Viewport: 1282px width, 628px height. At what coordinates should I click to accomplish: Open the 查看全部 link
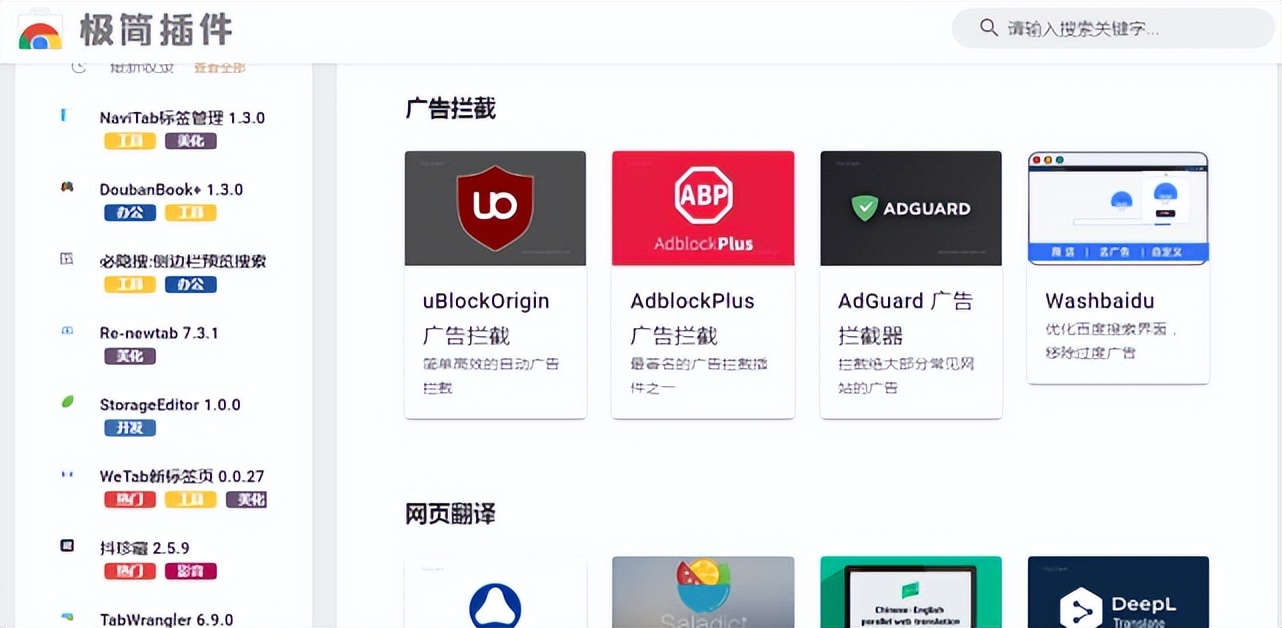click(x=219, y=67)
